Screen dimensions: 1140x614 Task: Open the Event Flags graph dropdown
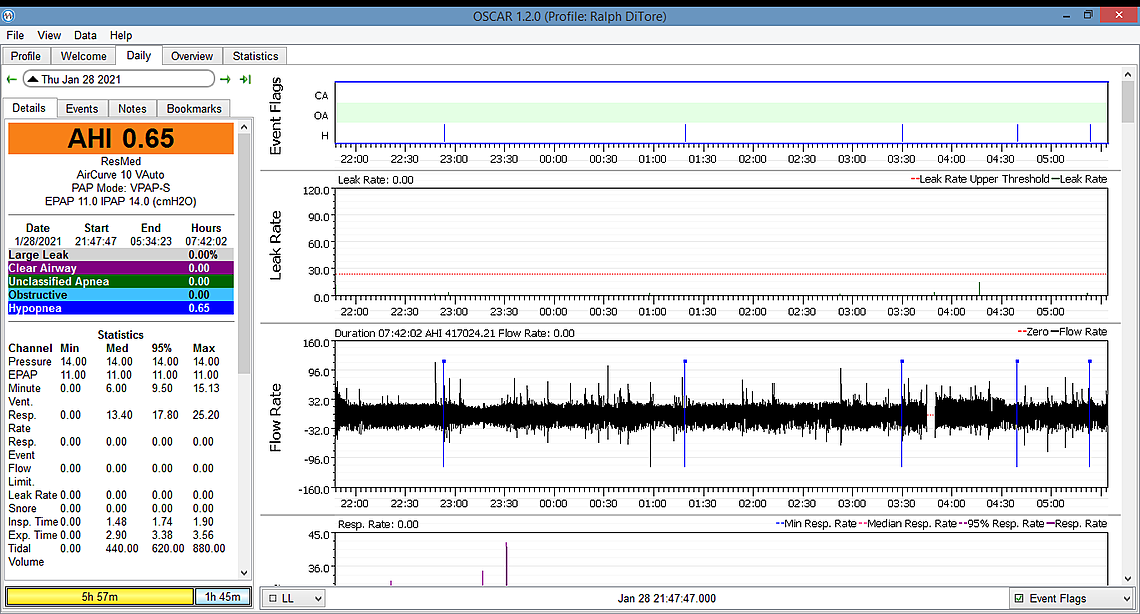point(1072,598)
